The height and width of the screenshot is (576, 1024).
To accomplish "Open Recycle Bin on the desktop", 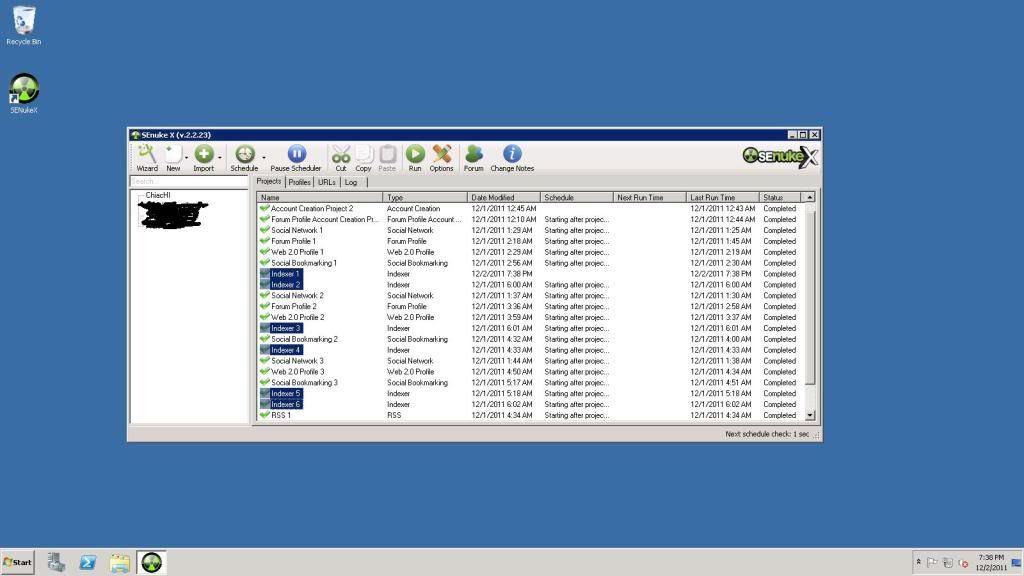I will coord(24,26).
